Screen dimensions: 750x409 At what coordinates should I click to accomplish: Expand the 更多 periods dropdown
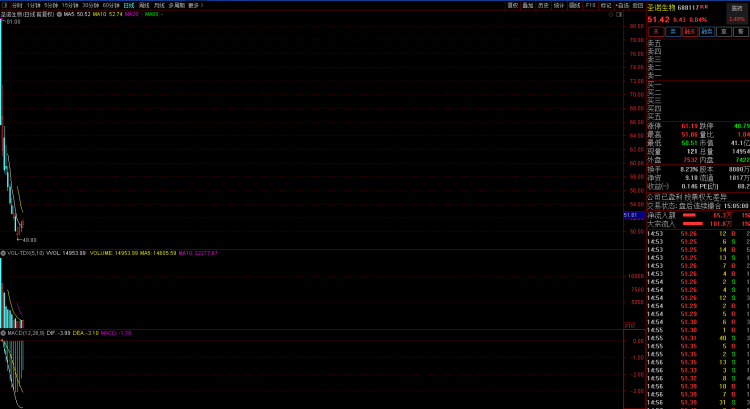196,5
